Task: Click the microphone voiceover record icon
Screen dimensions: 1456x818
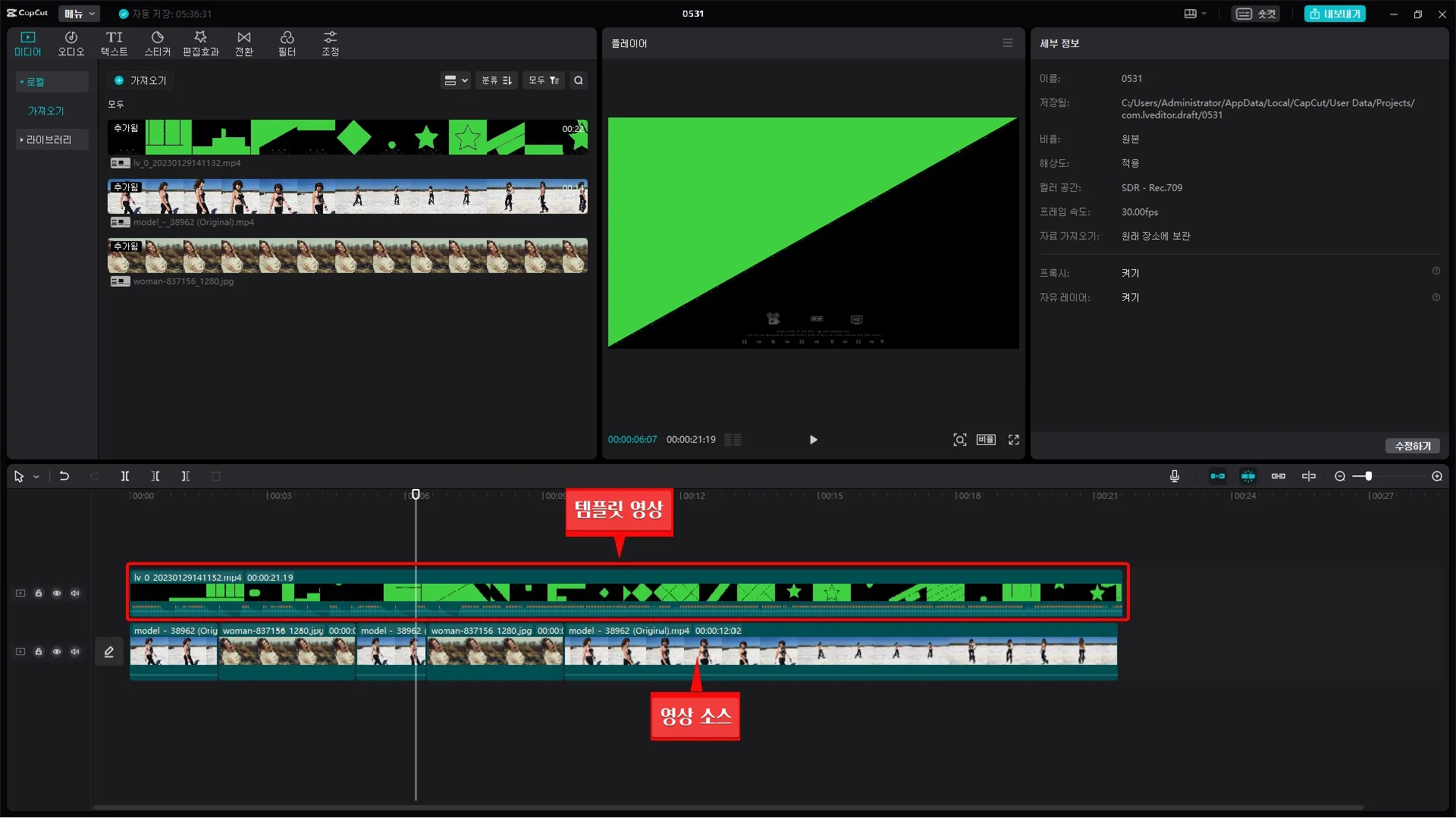Action: point(1174,476)
